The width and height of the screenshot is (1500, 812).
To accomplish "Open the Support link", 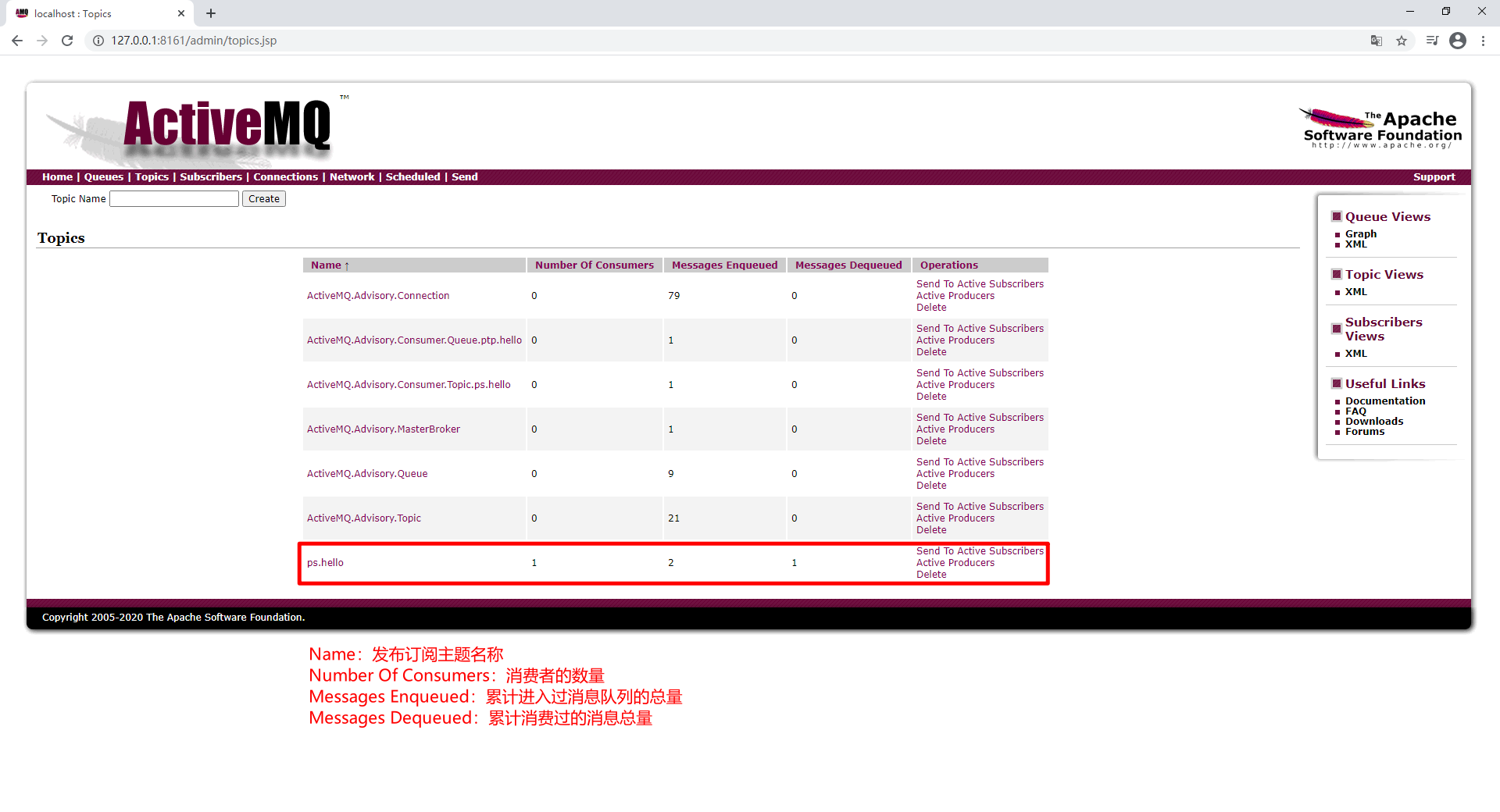I will click(1434, 177).
